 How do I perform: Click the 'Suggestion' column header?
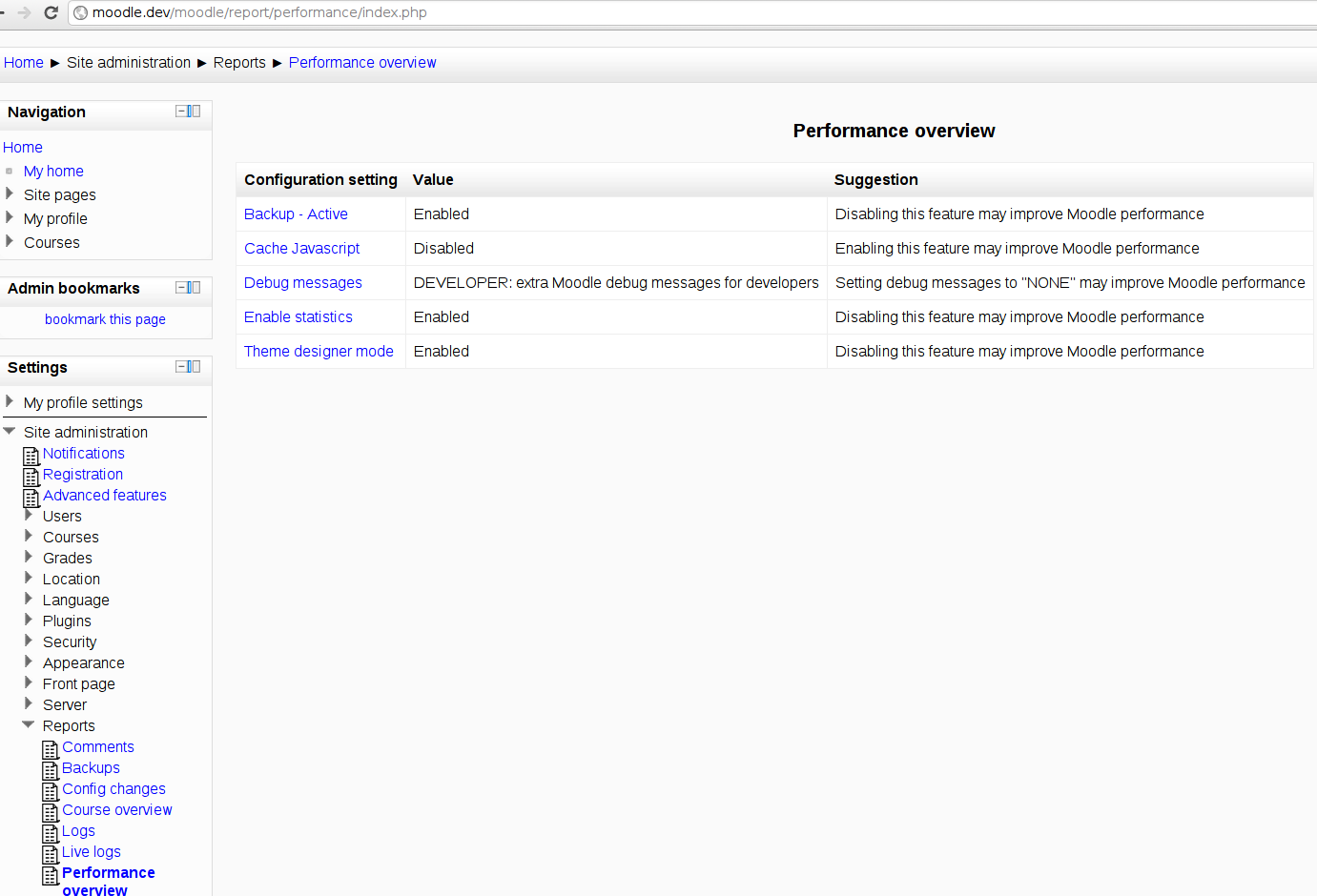tap(876, 180)
